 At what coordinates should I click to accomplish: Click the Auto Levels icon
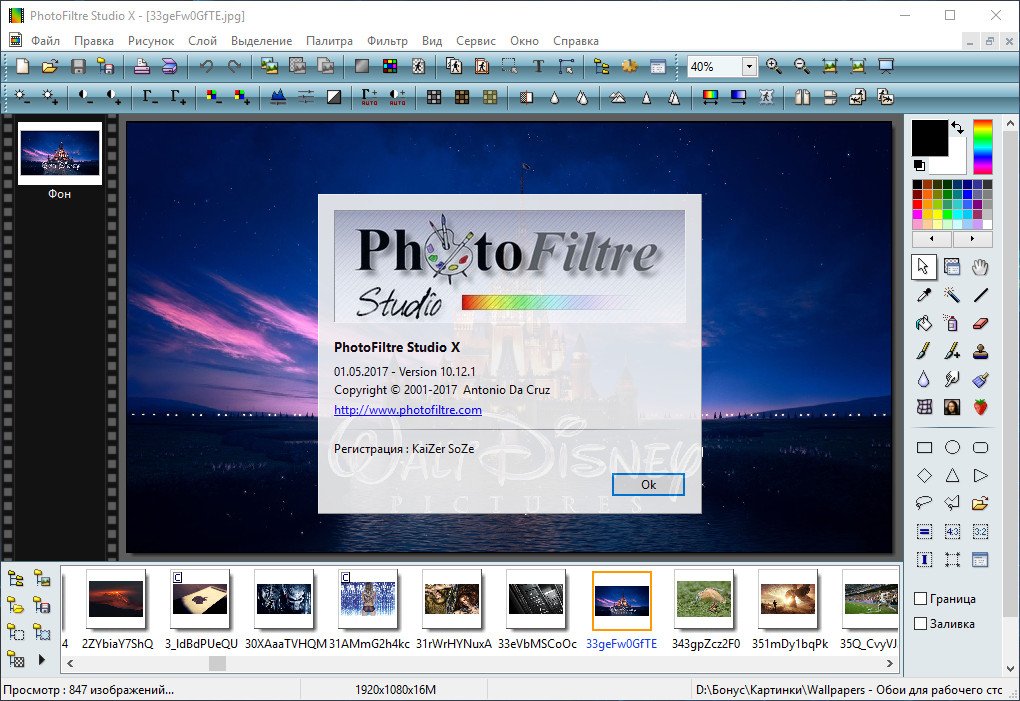(369, 97)
